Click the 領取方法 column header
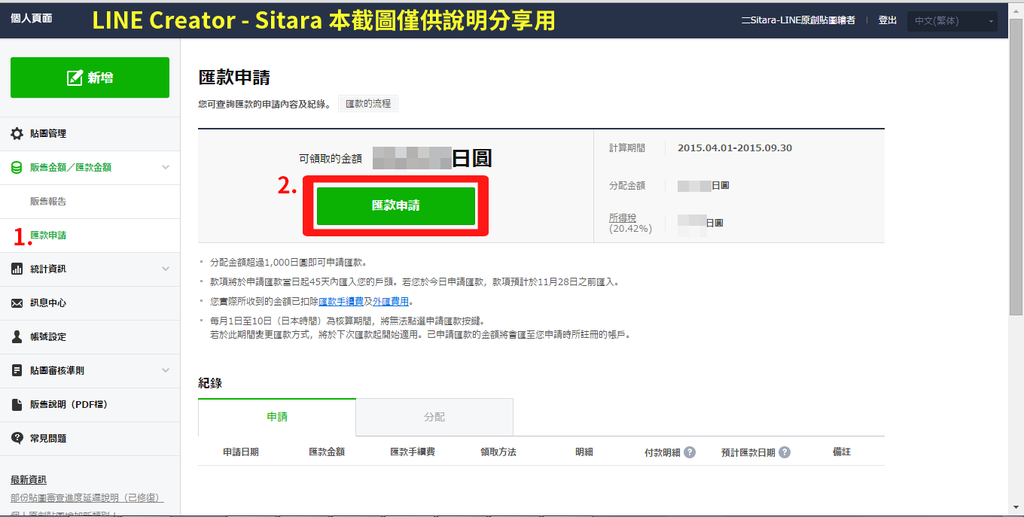This screenshot has height=517, width=1024. pyautogui.click(x=498, y=452)
